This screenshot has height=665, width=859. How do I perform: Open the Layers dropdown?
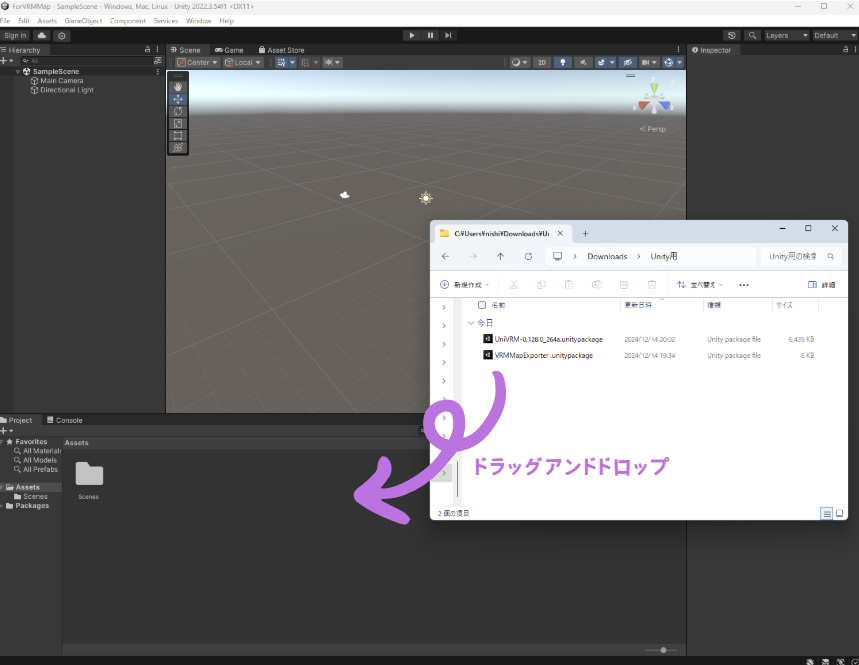coord(786,36)
